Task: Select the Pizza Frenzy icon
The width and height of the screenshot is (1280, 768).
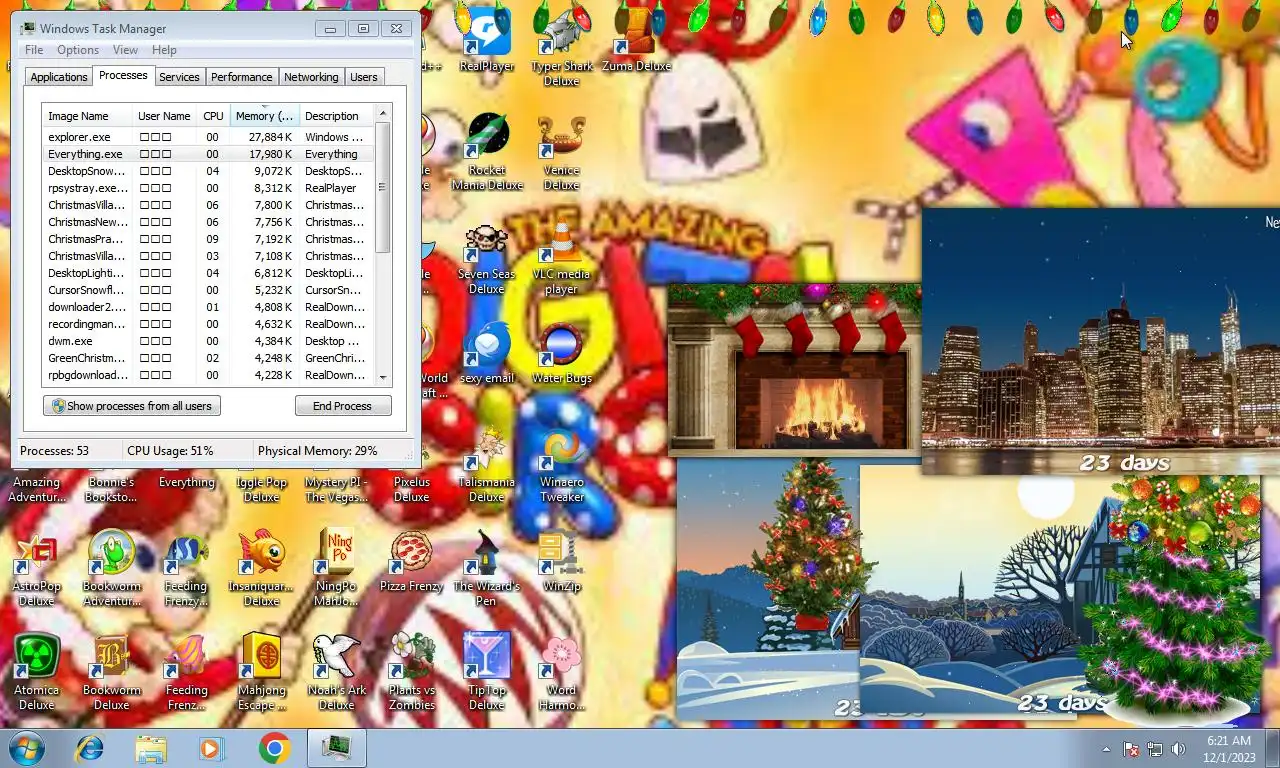Action: pos(411,560)
